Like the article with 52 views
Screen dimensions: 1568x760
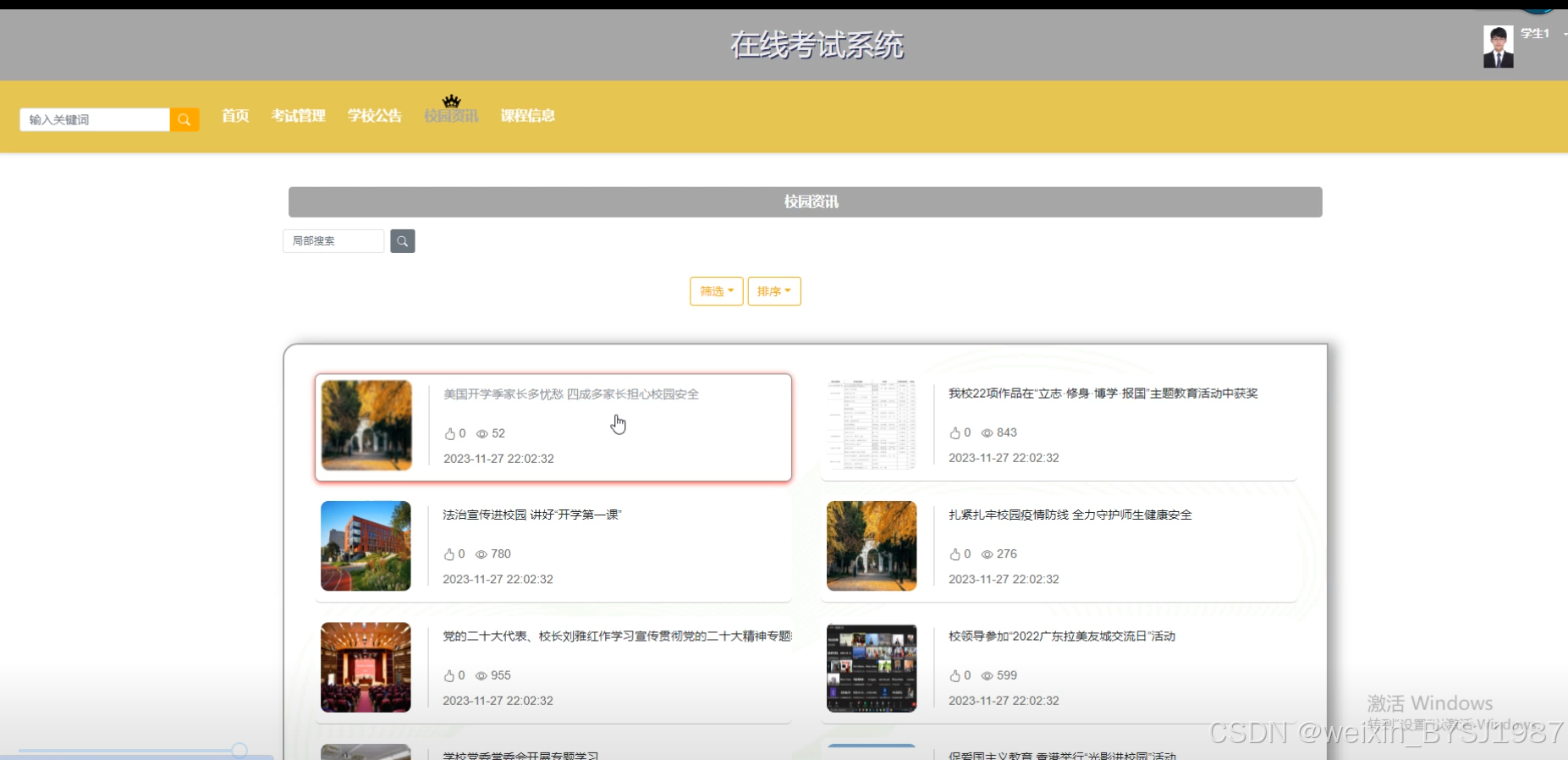pyautogui.click(x=449, y=434)
